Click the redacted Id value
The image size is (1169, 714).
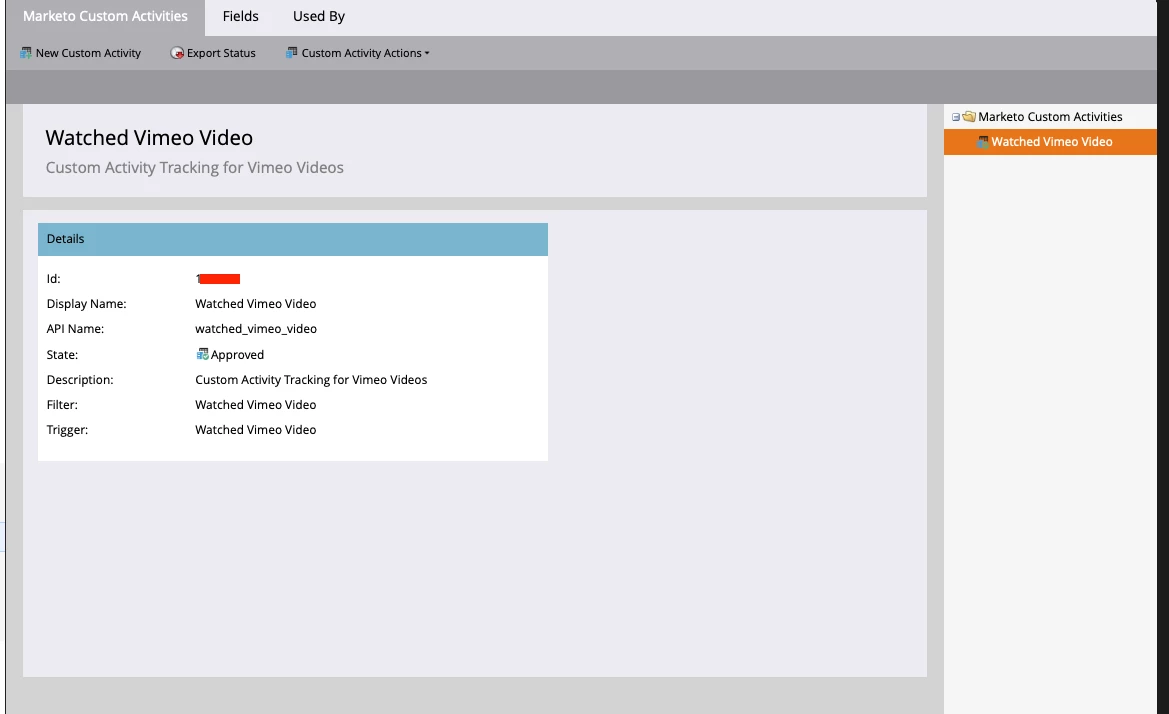[x=218, y=279]
